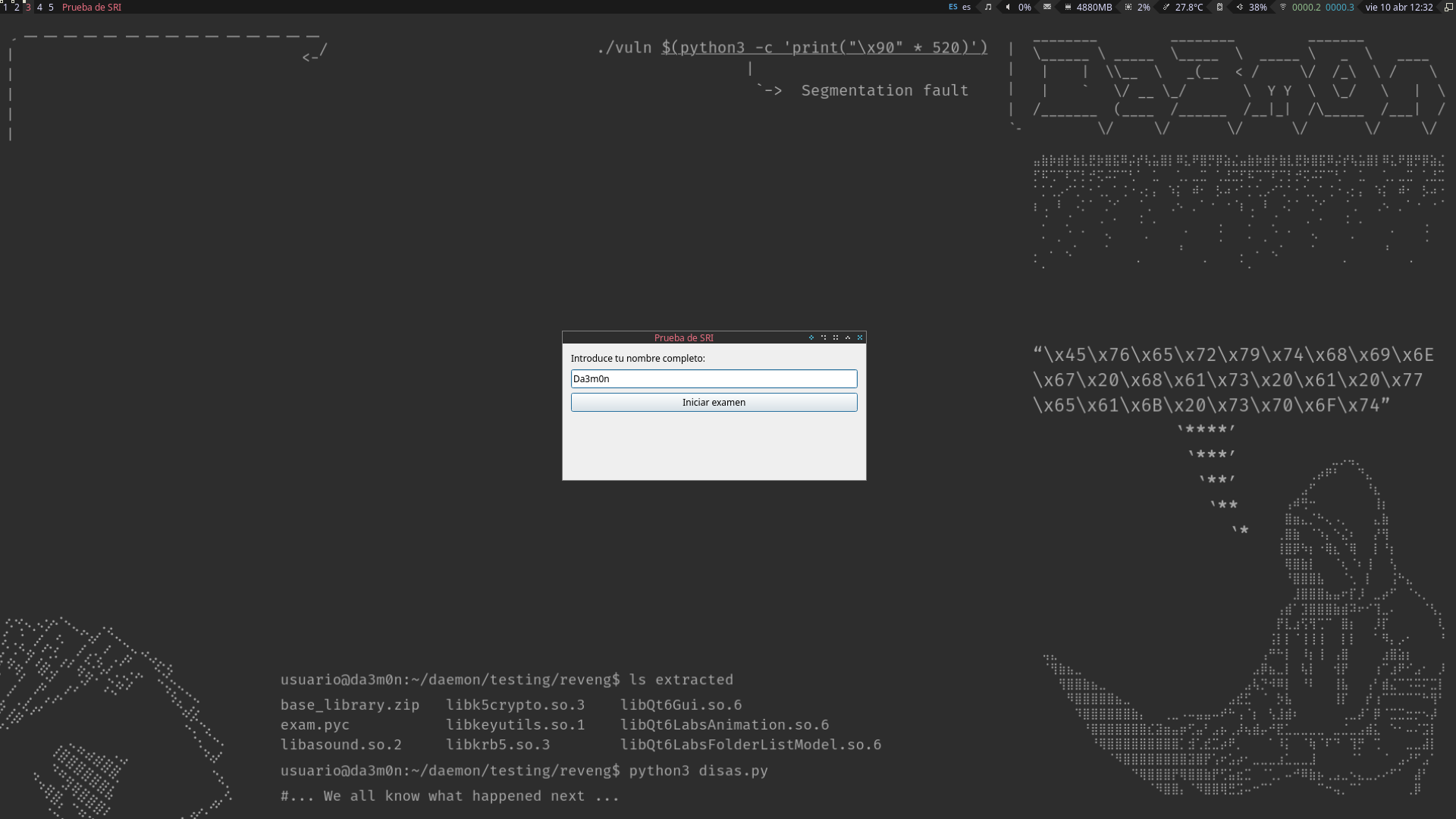Click the volume speaker icon showing 0%
Screen dimensions: 1456x819
point(1008,7)
